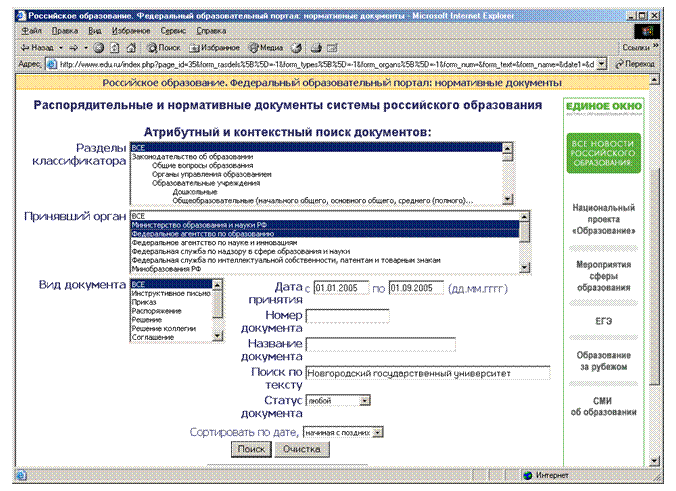676x491 pixels.
Task: Open the Избранное favorites toolbar button
Action: click(x=214, y=48)
